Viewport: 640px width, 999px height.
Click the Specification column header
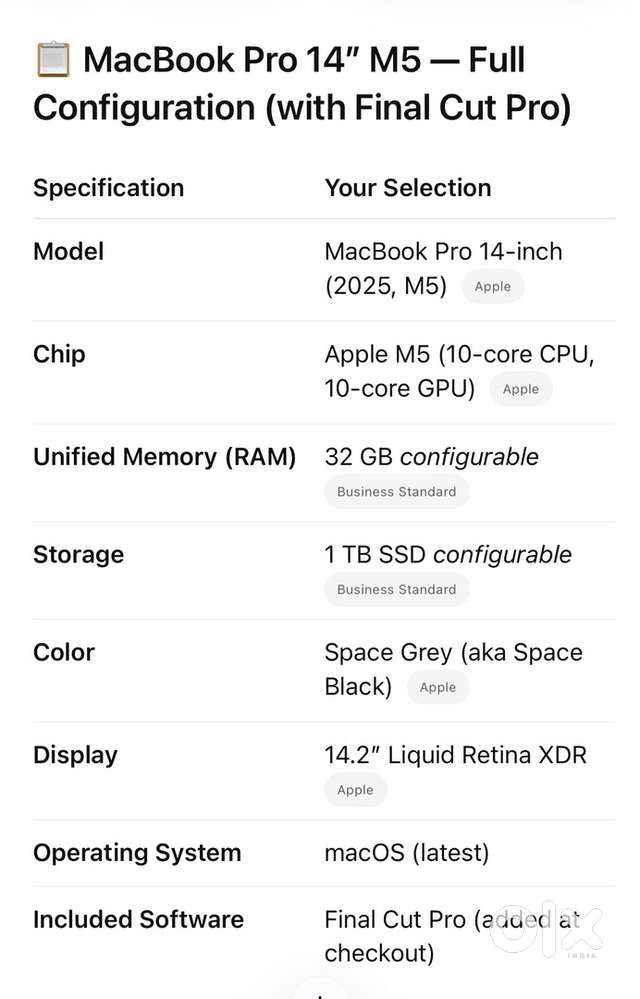108,188
